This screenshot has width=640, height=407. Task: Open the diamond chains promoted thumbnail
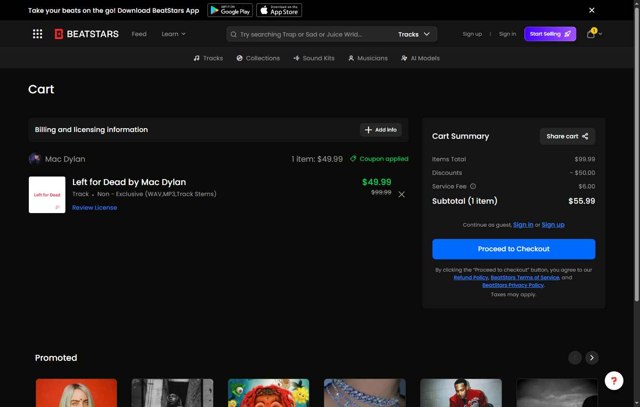pyautogui.click(x=365, y=393)
